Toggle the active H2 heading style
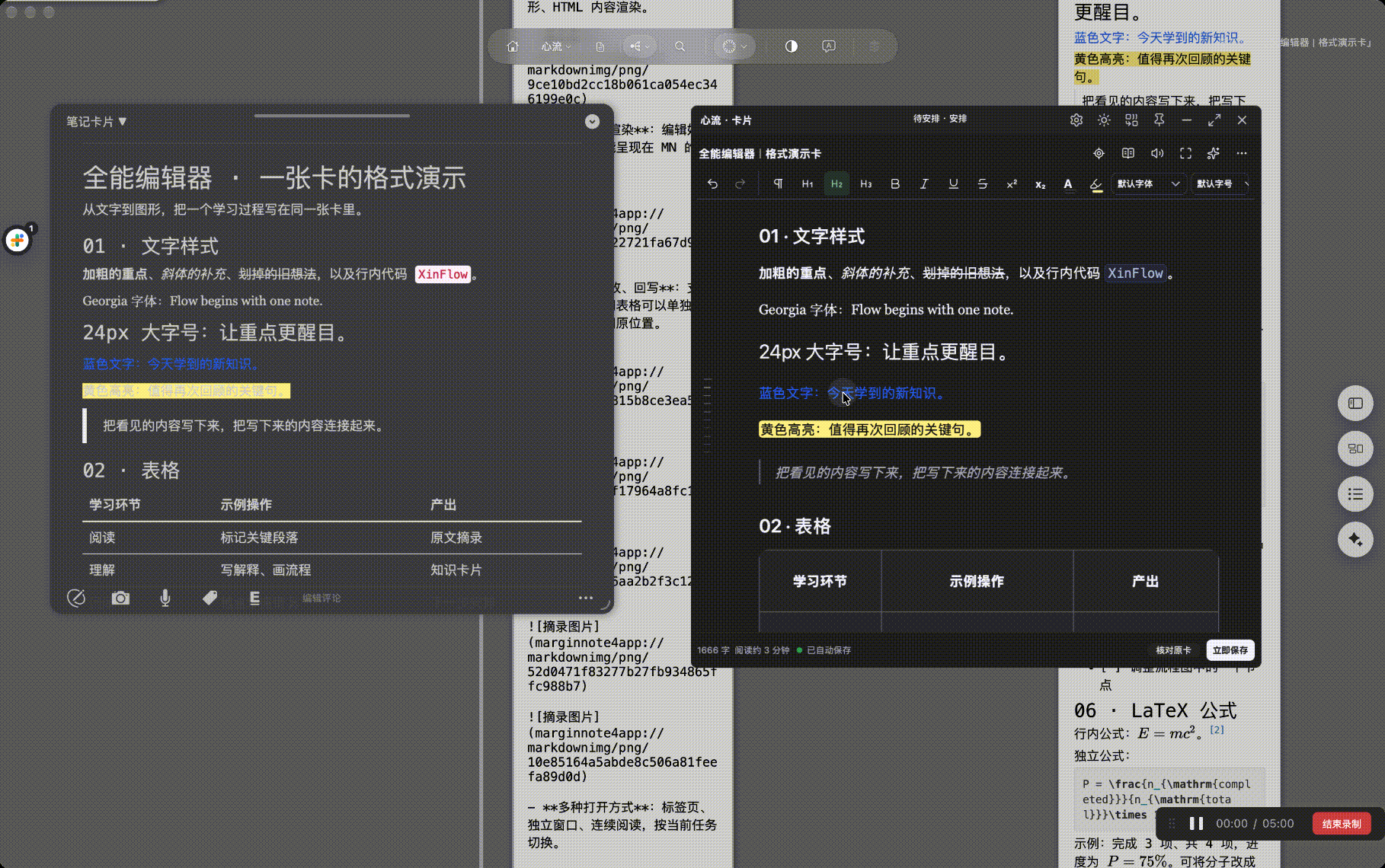This screenshot has height=868, width=1385. (x=836, y=183)
